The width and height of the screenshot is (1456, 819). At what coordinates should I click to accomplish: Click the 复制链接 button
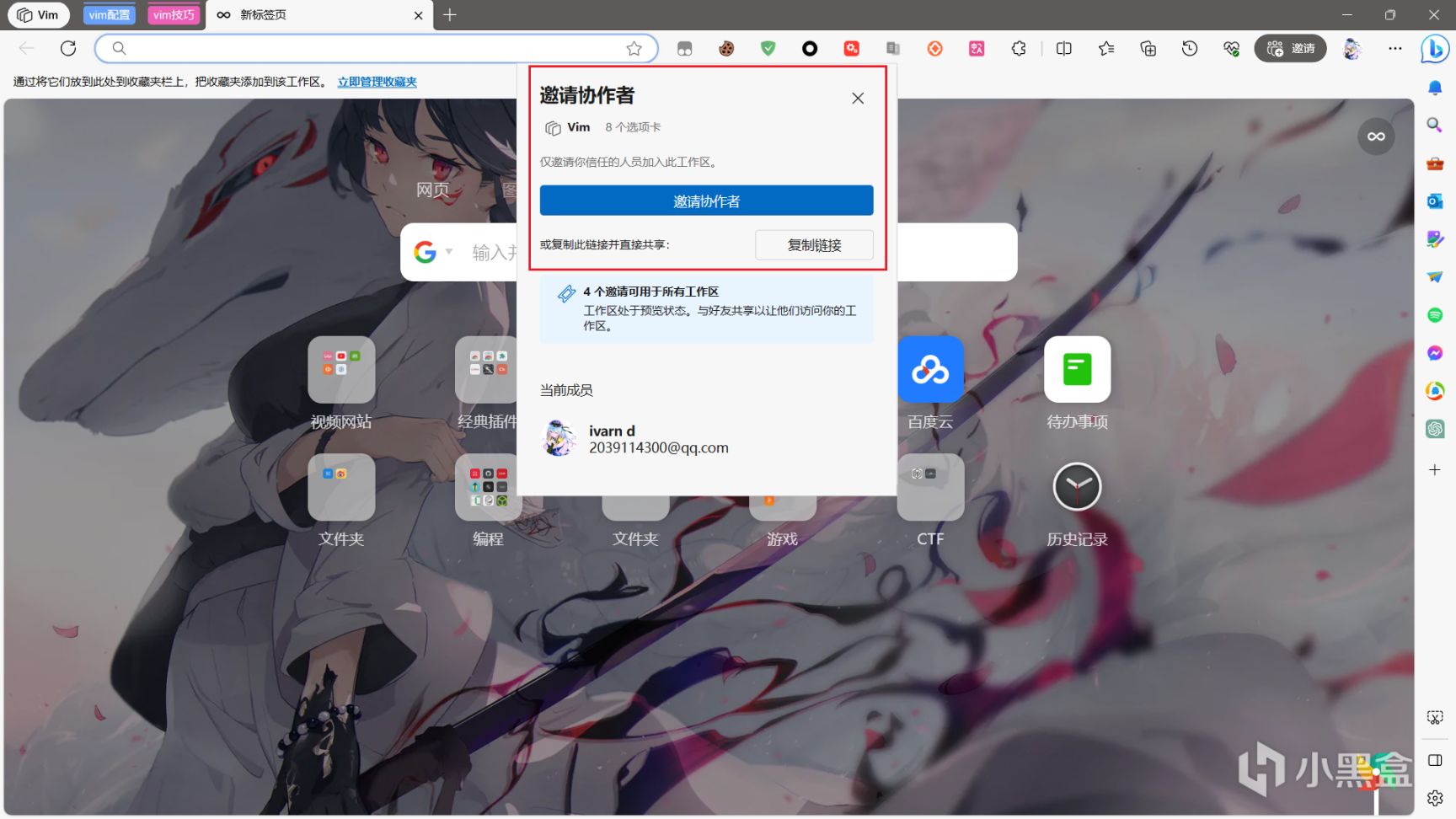pos(814,245)
